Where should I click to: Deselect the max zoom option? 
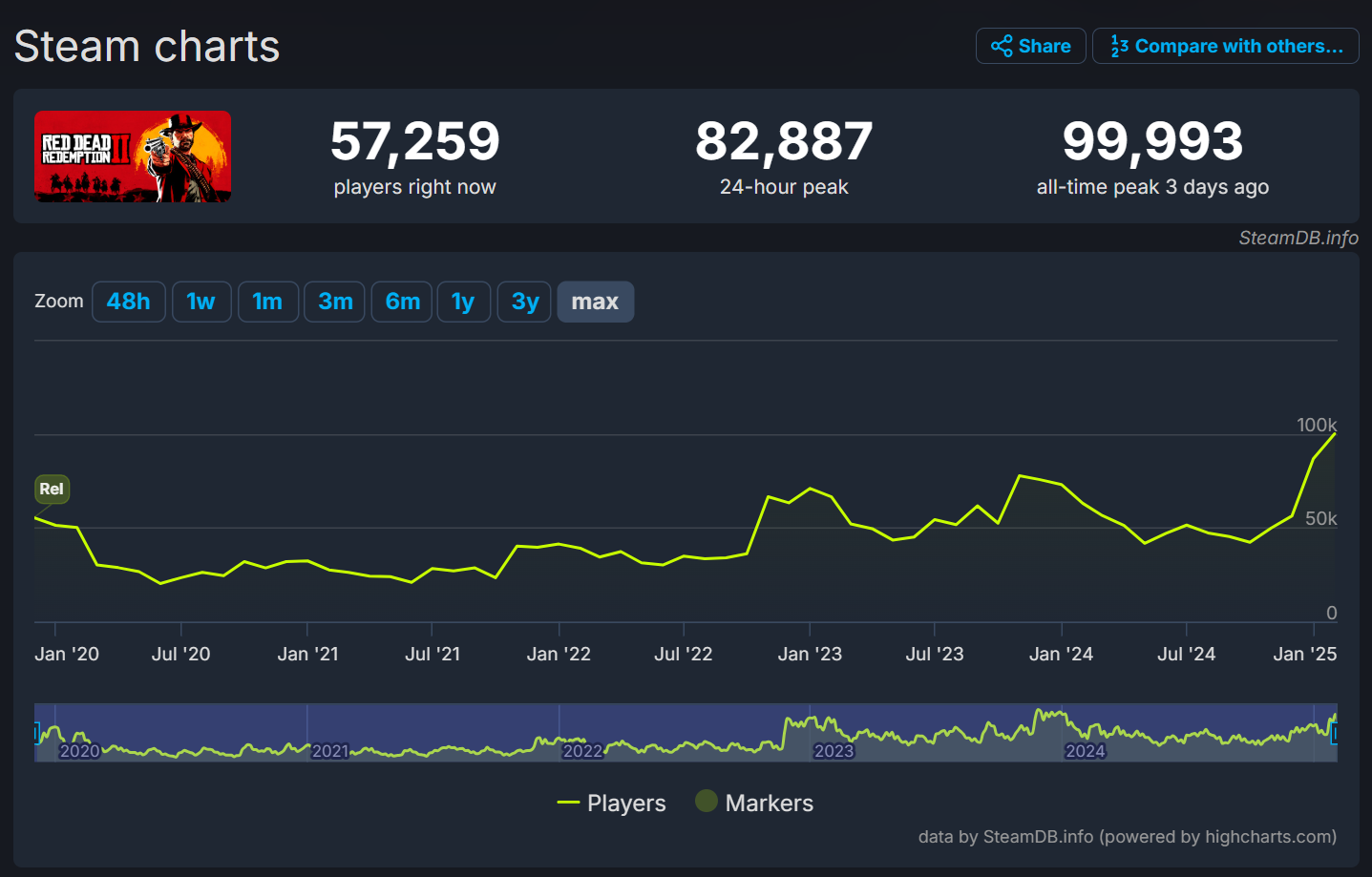pos(595,301)
